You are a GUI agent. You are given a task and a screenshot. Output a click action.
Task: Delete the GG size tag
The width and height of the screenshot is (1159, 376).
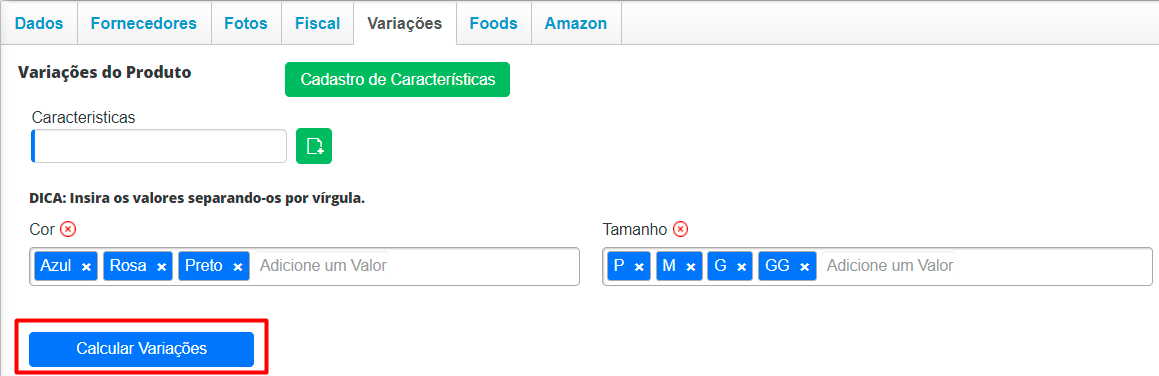coord(805,267)
